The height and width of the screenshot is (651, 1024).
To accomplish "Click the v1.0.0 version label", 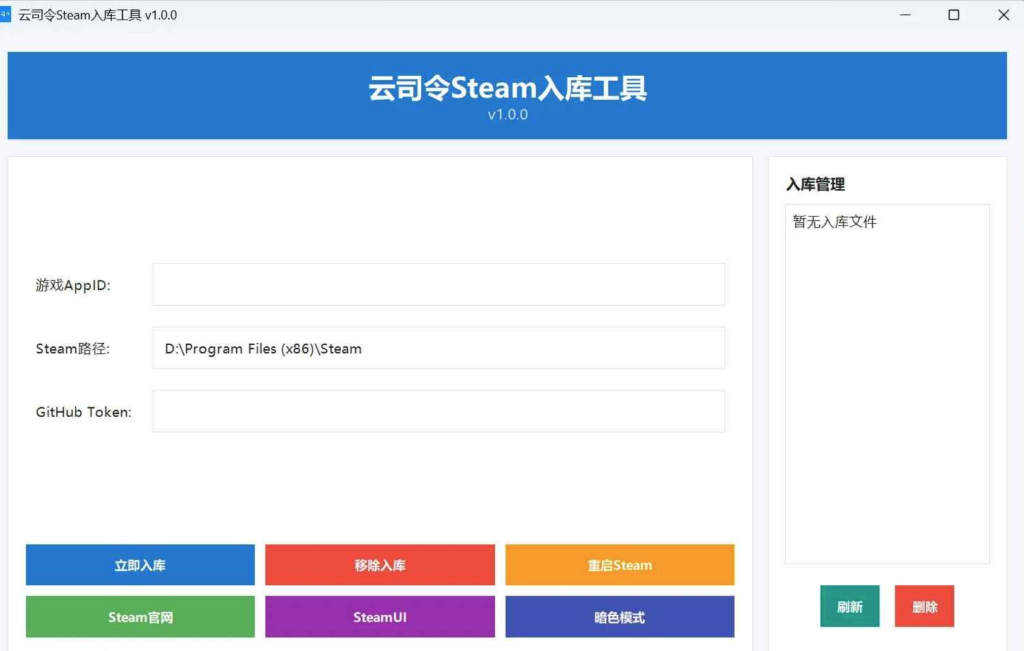I will pos(507,114).
